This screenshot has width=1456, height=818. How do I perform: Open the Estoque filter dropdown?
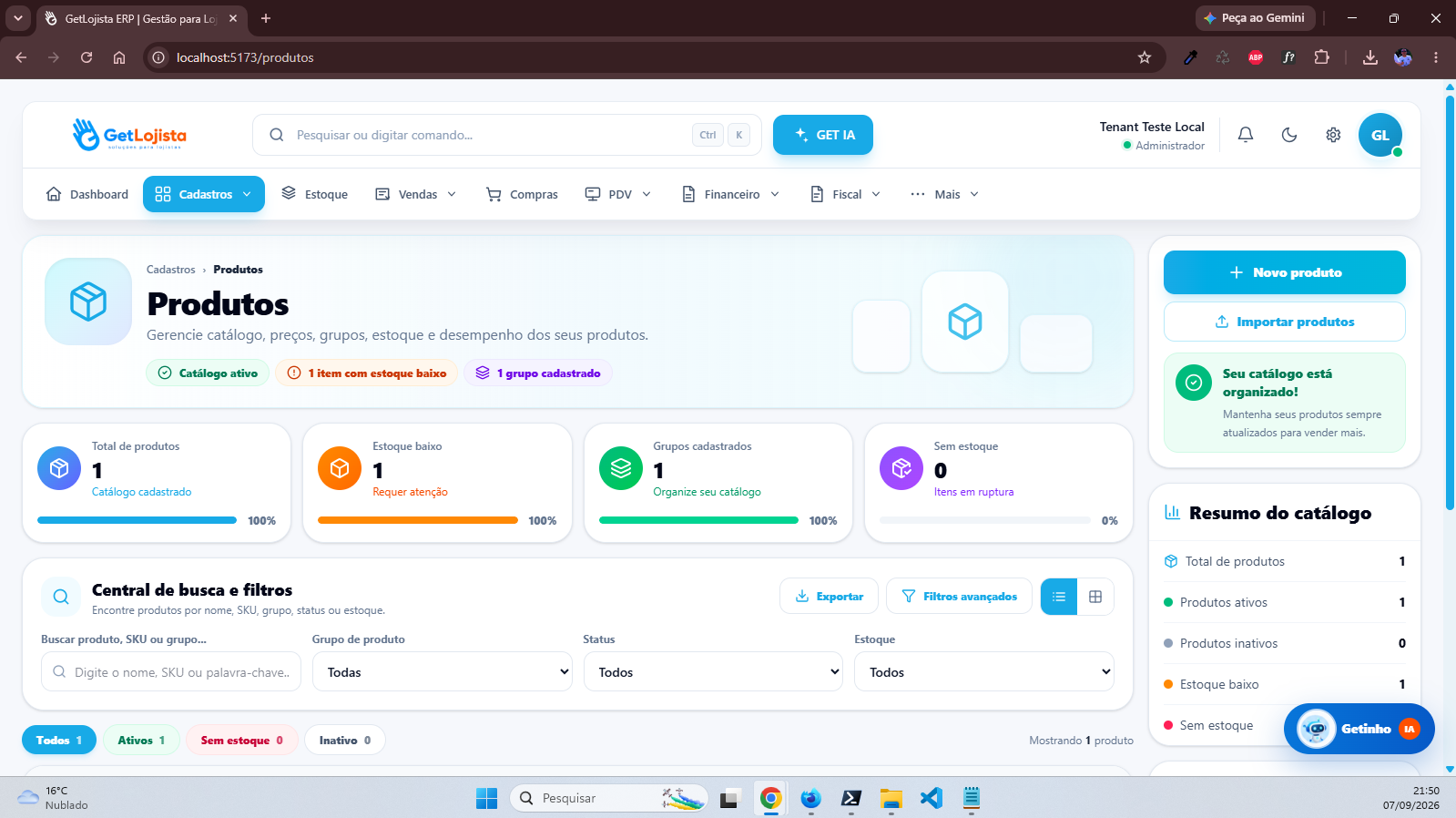click(983, 671)
